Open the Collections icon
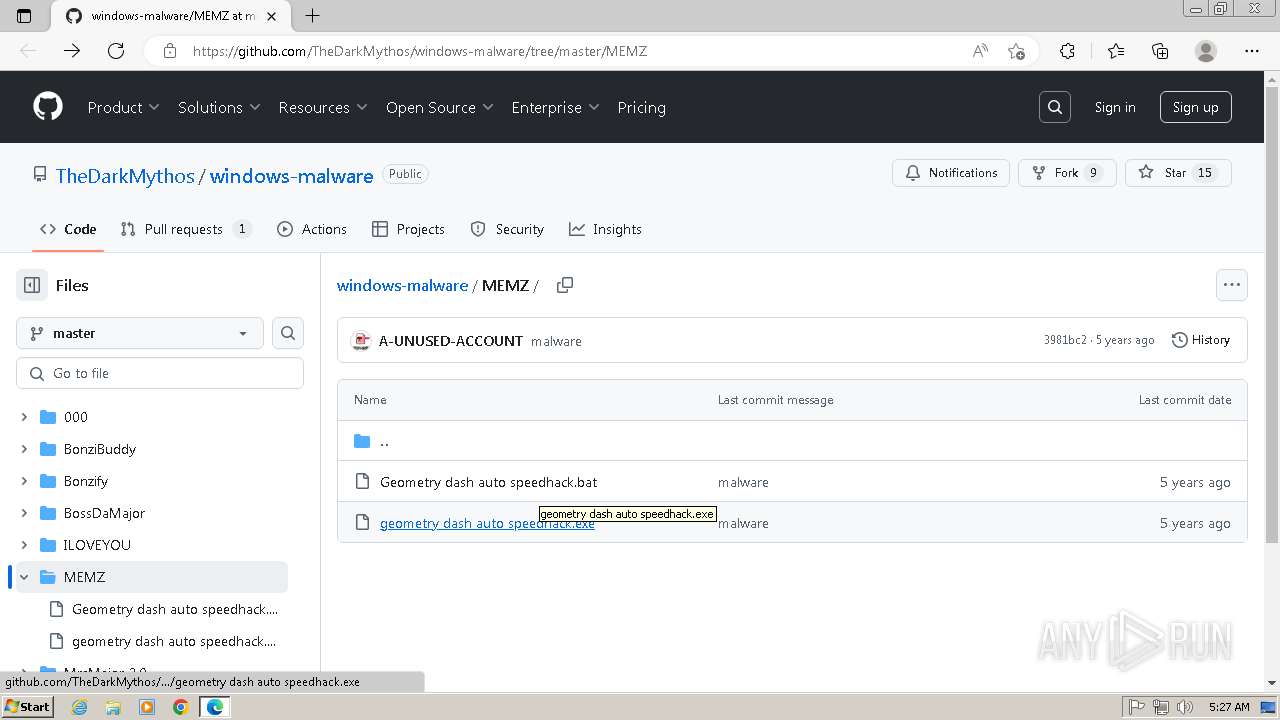This screenshot has height=720, width=1280. point(1160,51)
